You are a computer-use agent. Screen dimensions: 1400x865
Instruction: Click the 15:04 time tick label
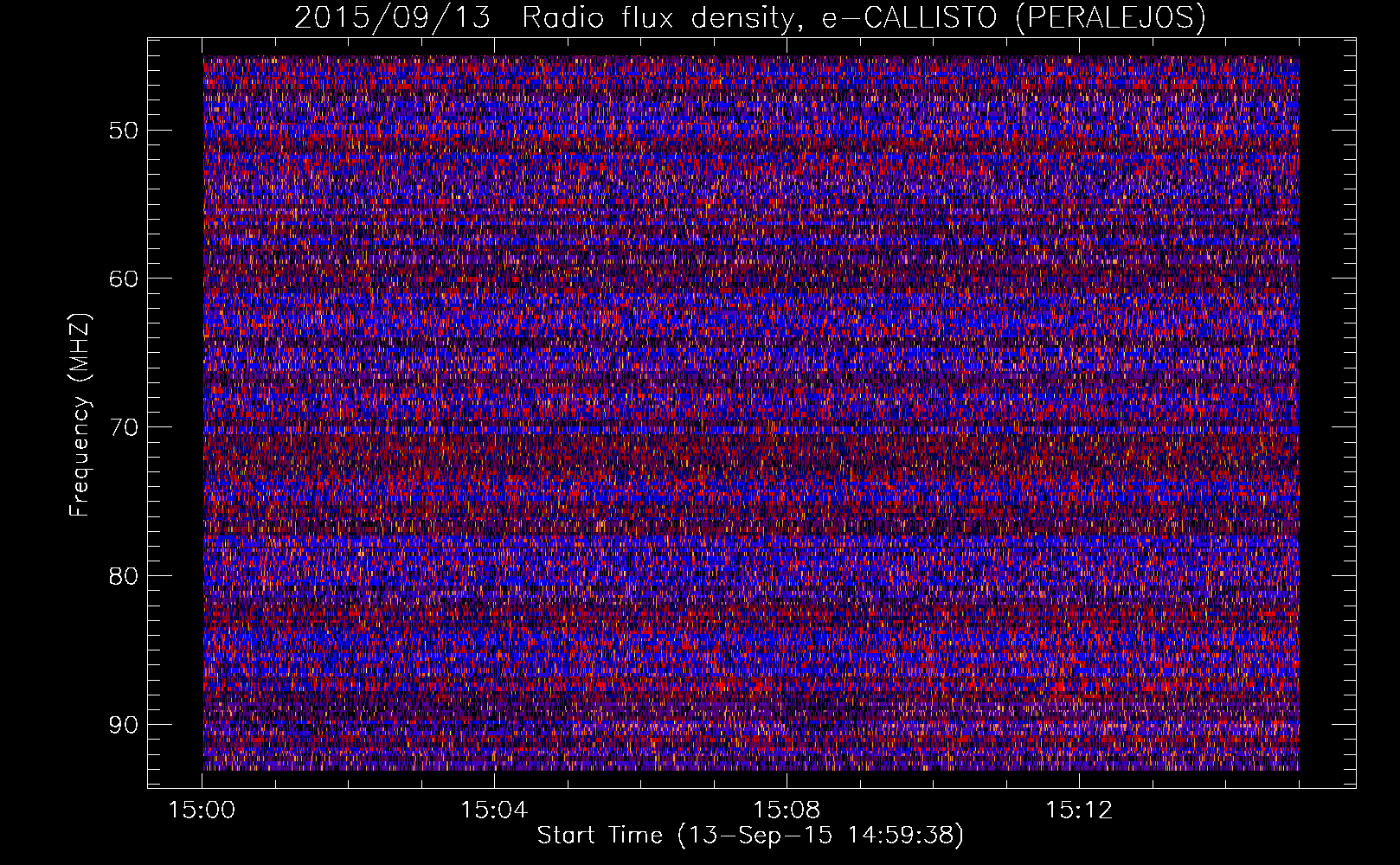(494, 811)
